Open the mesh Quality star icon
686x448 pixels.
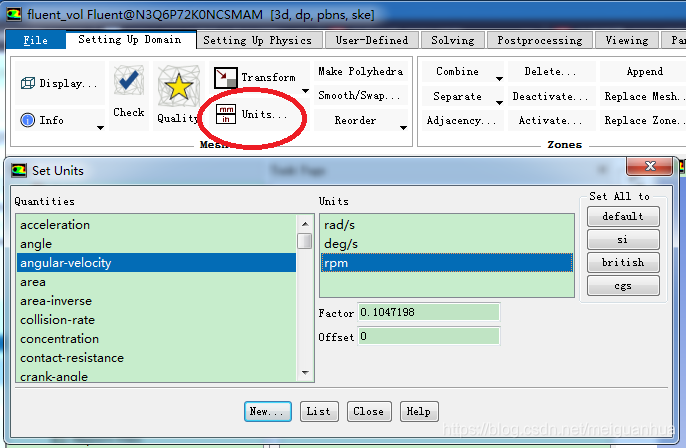click(178, 86)
